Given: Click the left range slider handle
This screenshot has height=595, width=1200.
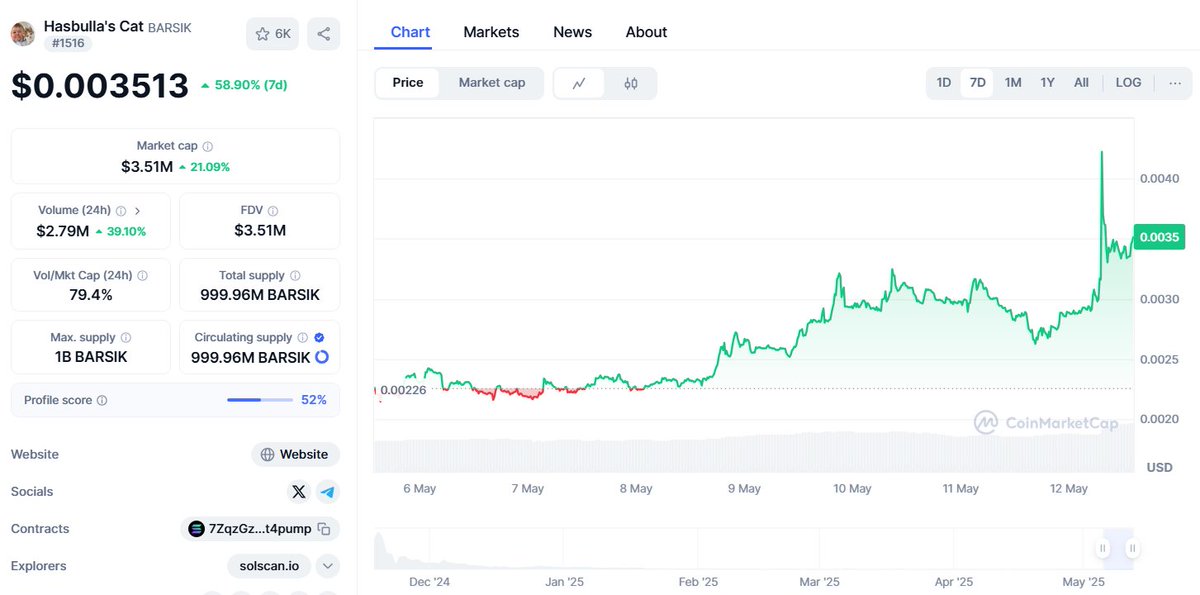Looking at the screenshot, I should tap(1103, 548).
